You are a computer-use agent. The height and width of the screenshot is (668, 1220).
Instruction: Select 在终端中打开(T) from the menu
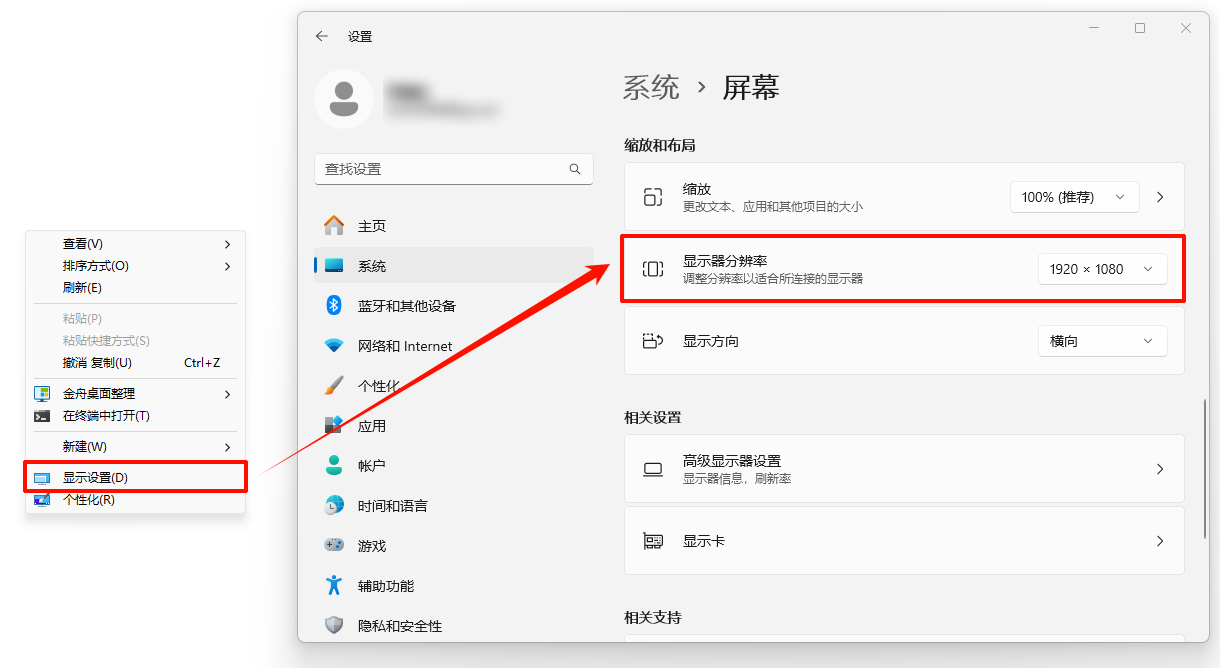click(x=107, y=415)
